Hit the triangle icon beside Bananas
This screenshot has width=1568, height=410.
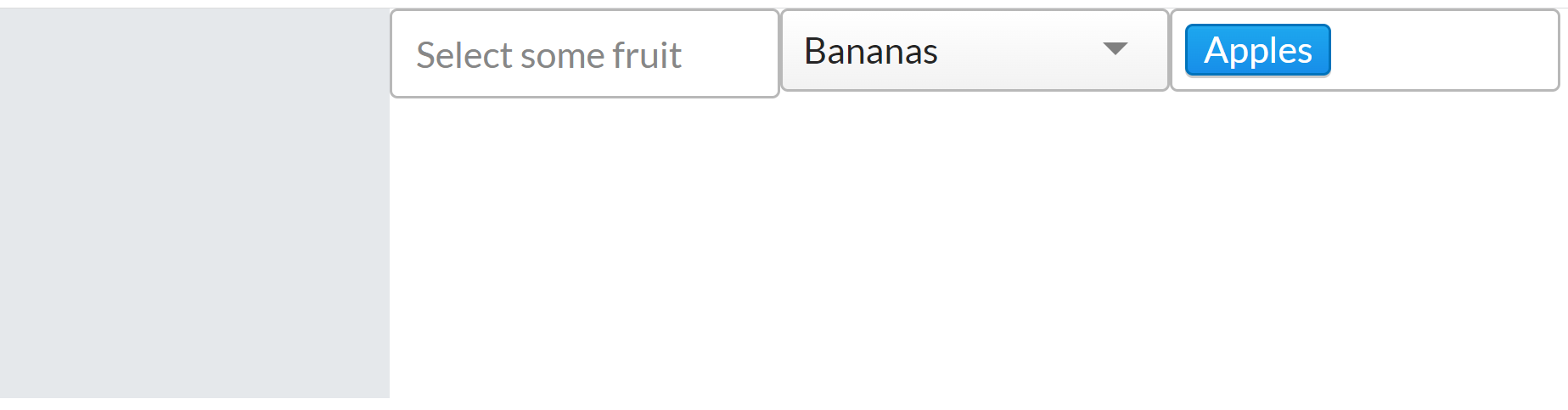point(1115,49)
